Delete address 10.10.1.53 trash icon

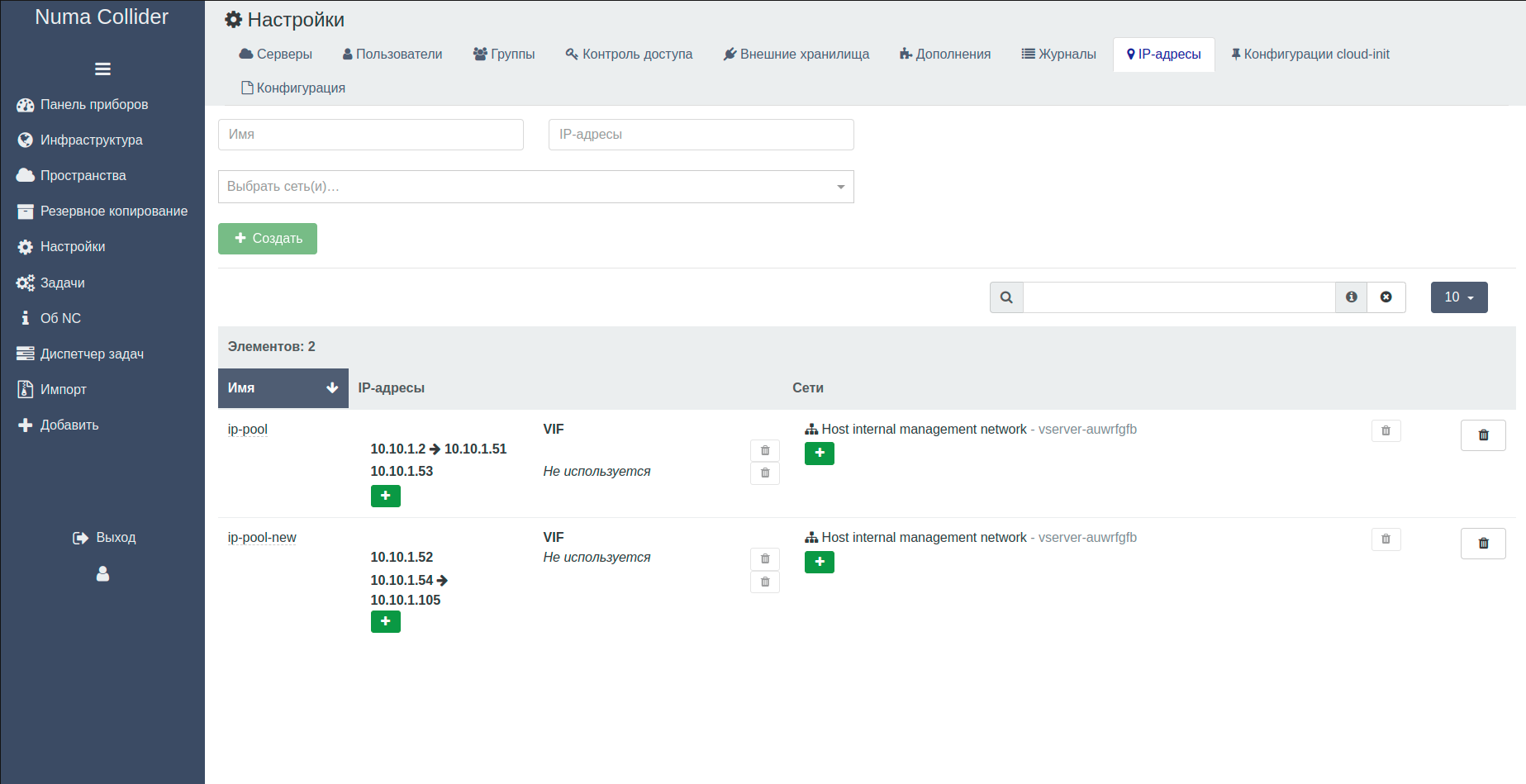(765, 473)
